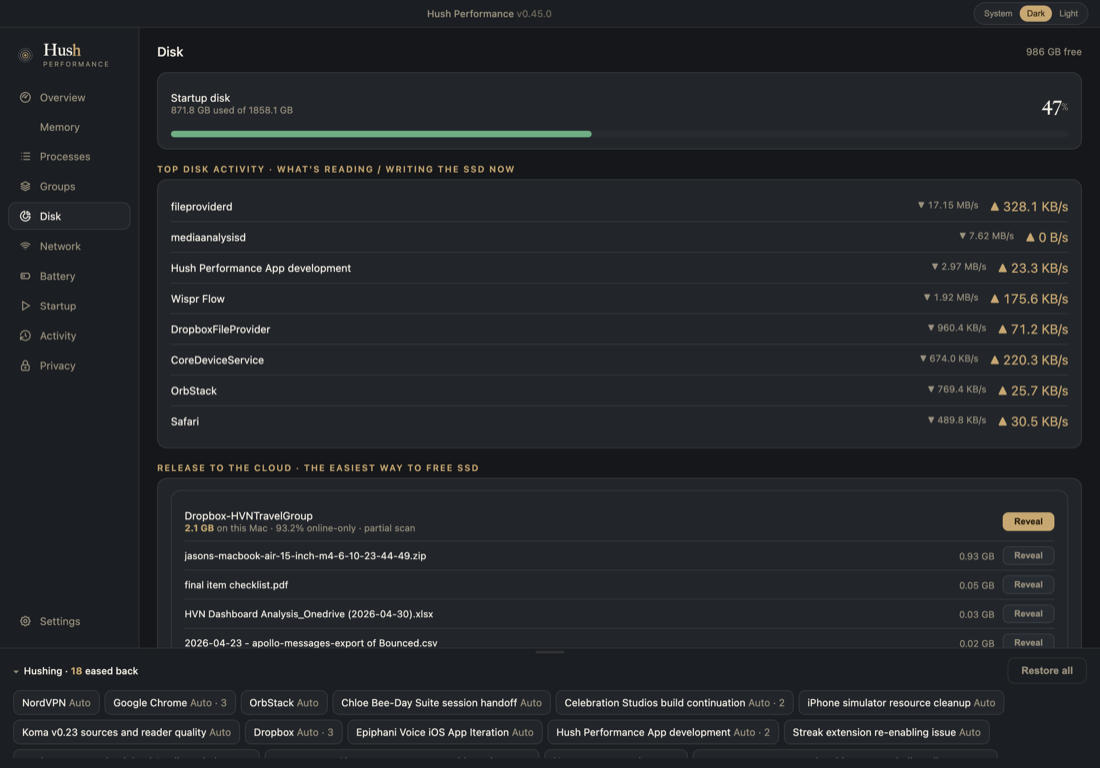Viewport: 1100px width, 768px height.
Task: Click the Processes list icon
Action: pos(25,156)
